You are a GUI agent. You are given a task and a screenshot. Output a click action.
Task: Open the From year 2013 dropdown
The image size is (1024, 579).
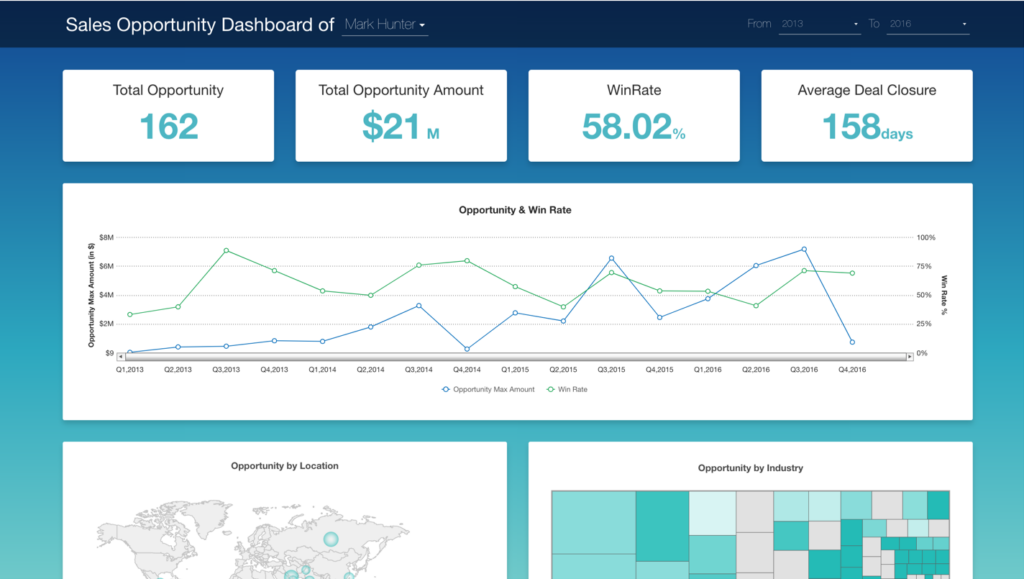click(820, 24)
